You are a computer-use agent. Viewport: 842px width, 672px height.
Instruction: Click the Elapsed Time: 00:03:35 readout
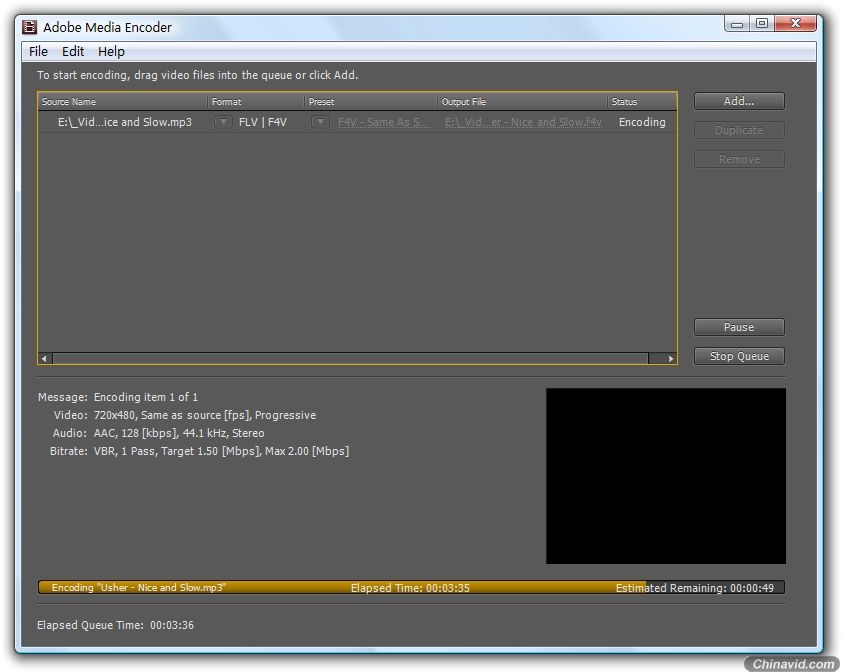click(410, 588)
